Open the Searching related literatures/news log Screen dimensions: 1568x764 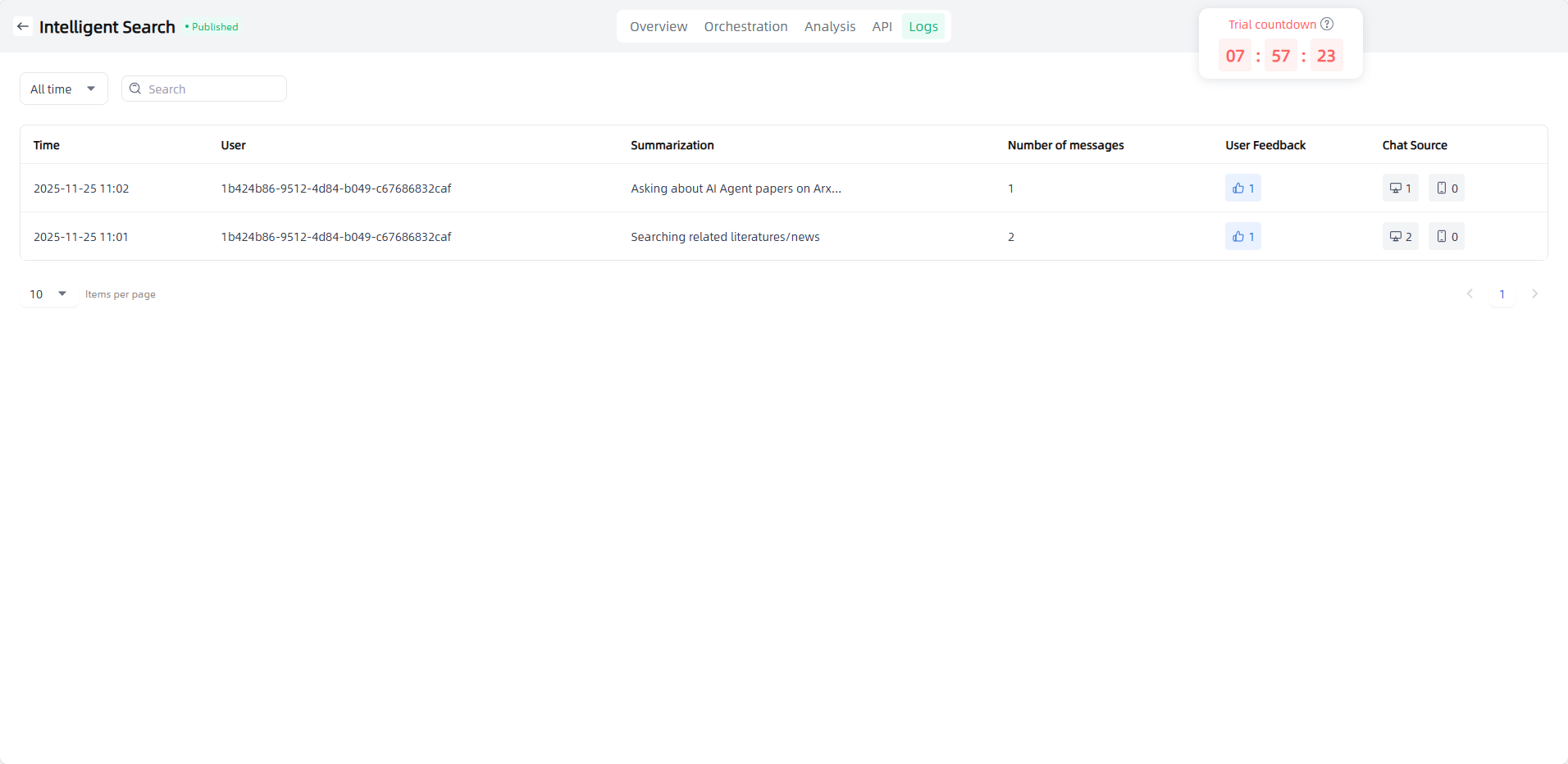(725, 237)
